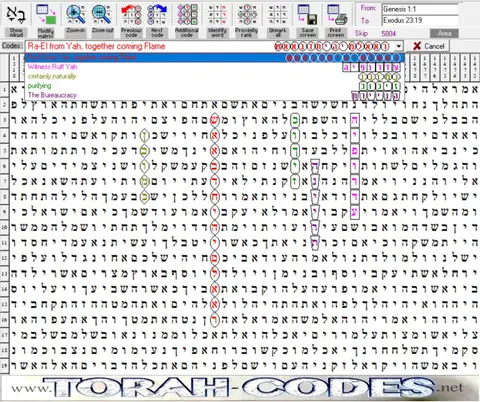Click the yellow-circled letter in row 4
This screenshot has height=402, width=480.
(145, 135)
